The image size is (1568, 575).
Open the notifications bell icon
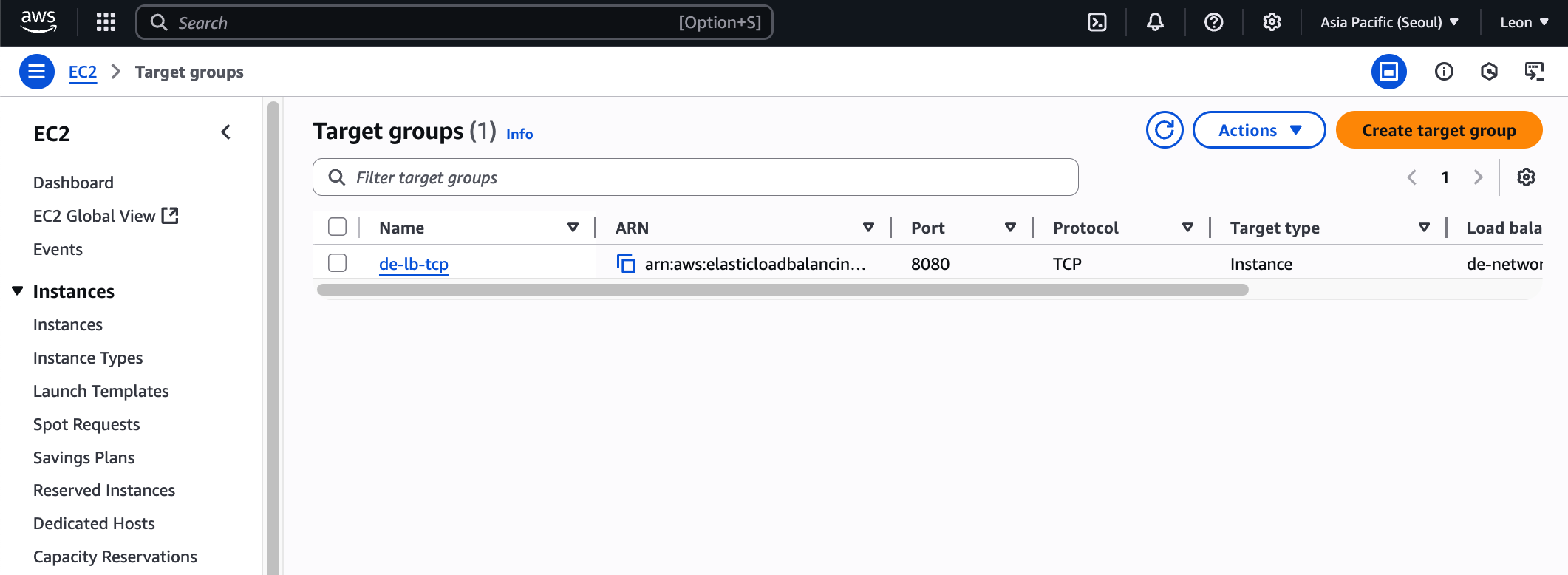pos(1155,22)
